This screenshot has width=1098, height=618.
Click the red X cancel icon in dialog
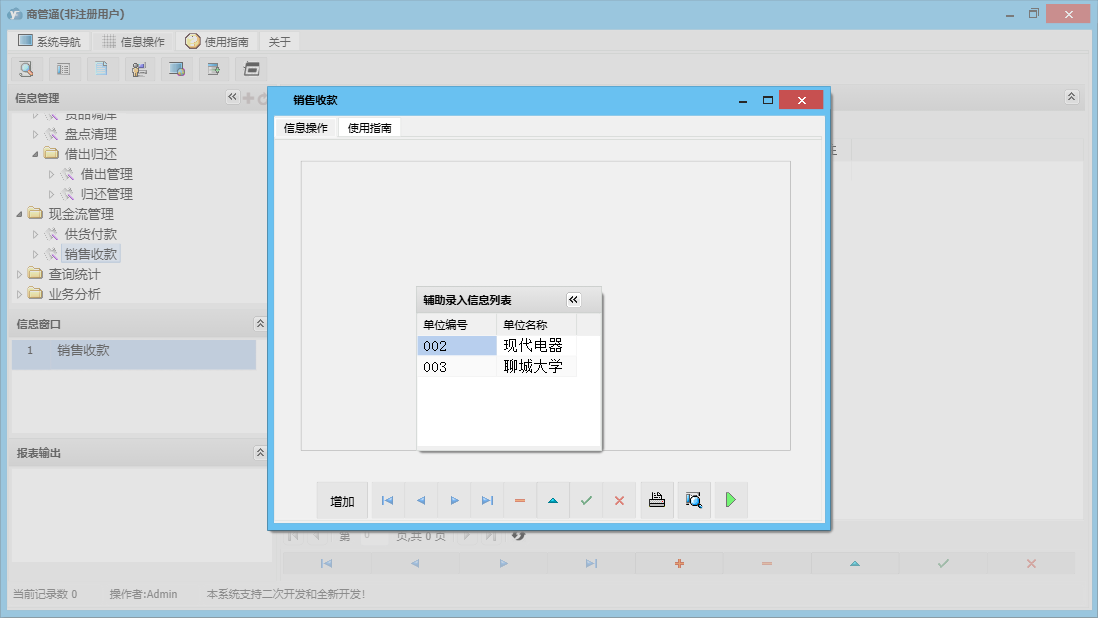619,500
